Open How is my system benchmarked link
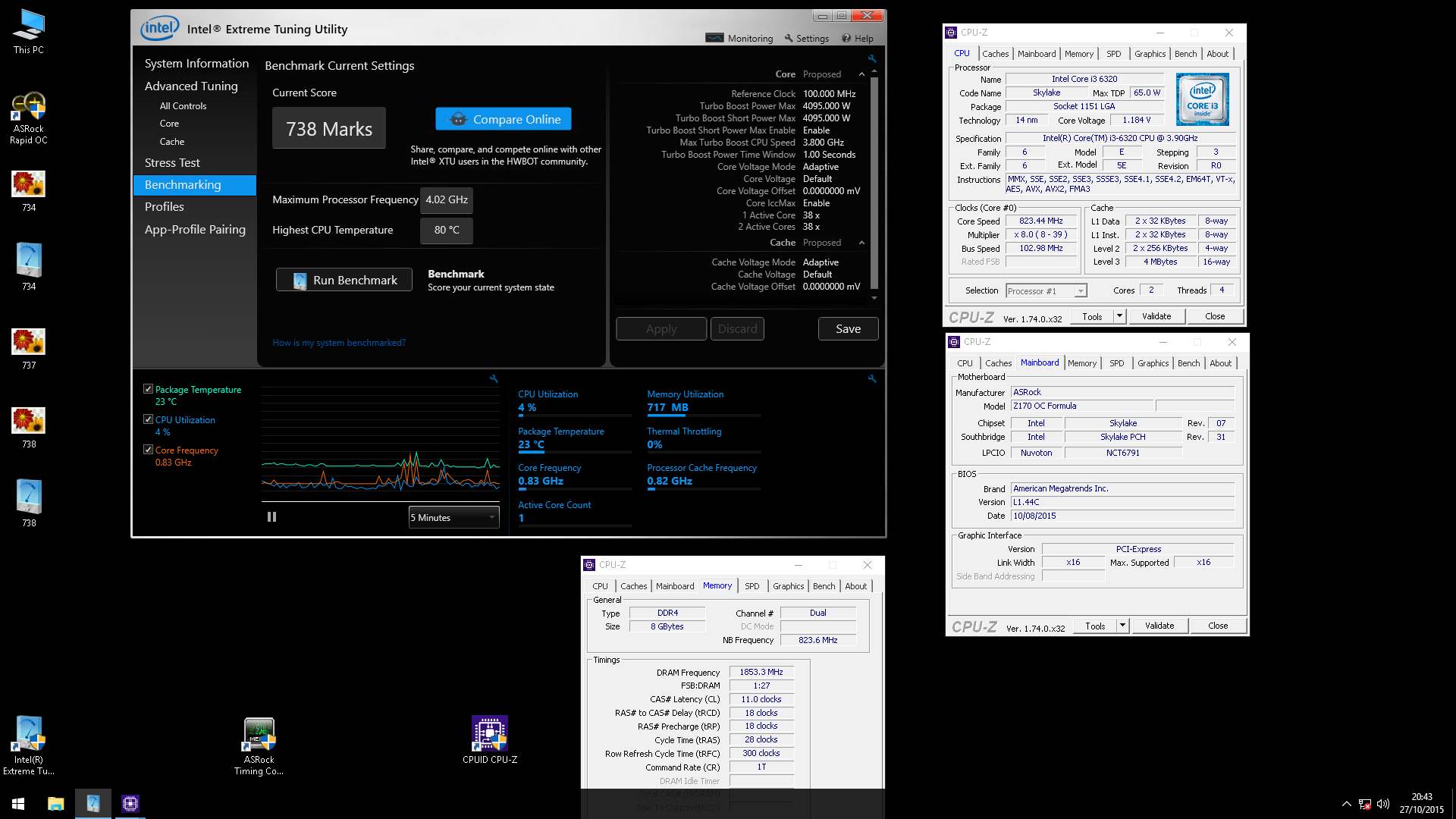 click(x=339, y=343)
